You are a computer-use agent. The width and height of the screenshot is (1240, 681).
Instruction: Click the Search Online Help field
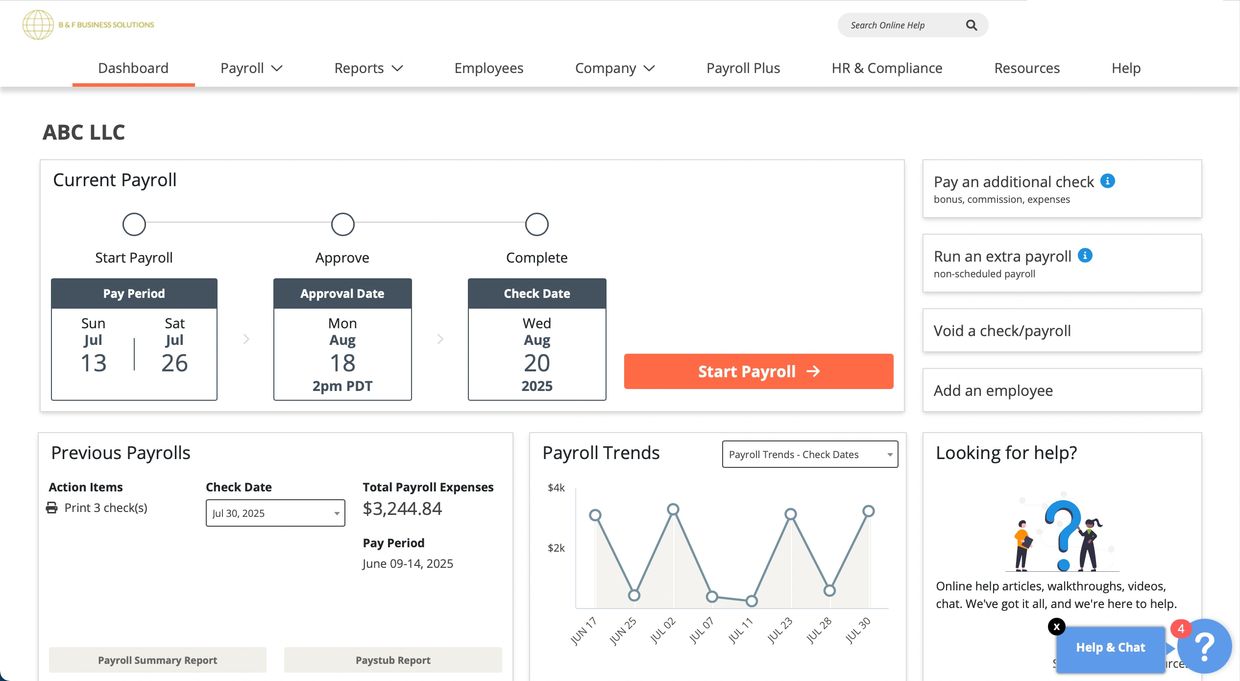[900, 25]
